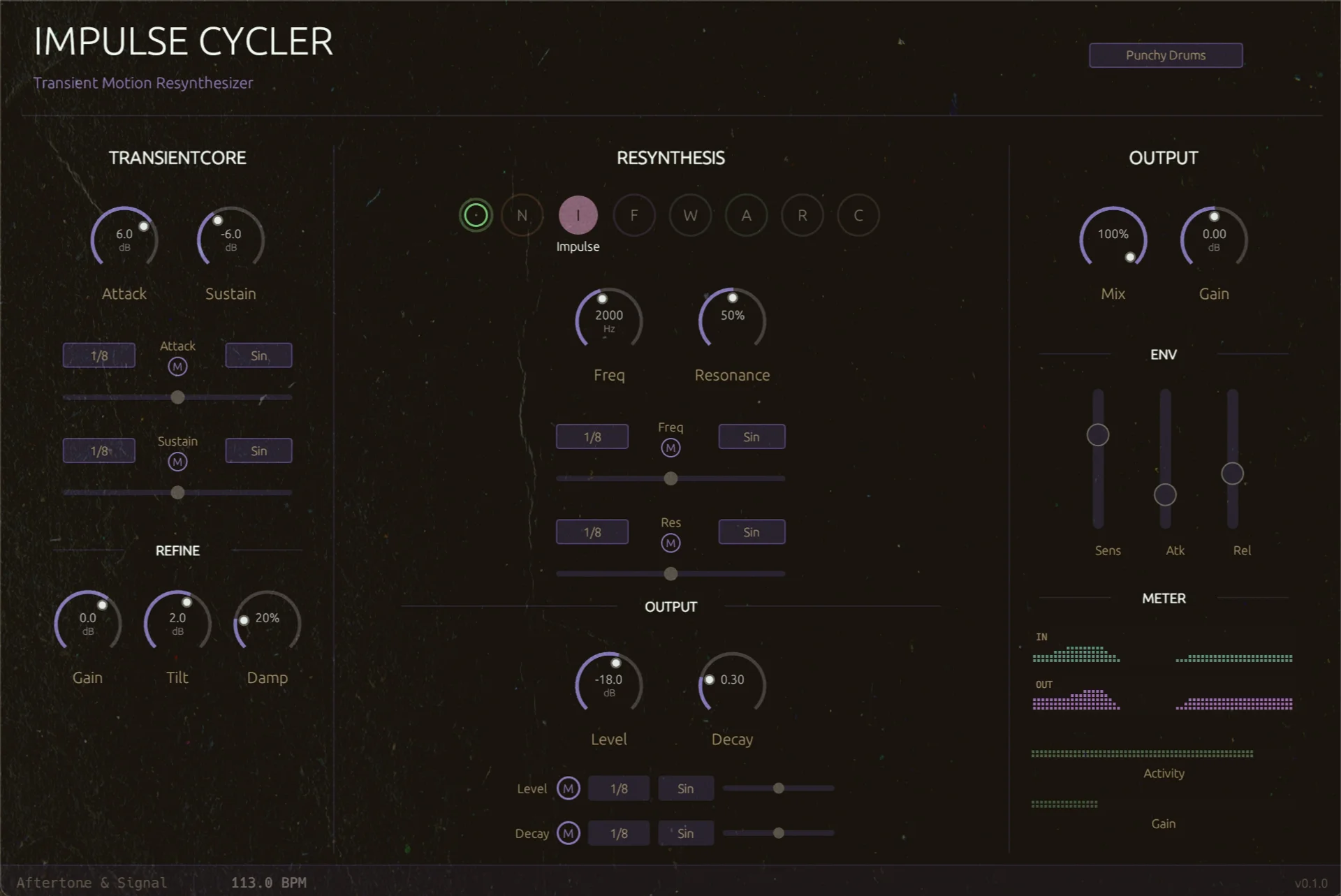1341x896 pixels.
Task: Click the active Impulse mode icon
Action: click(x=578, y=215)
